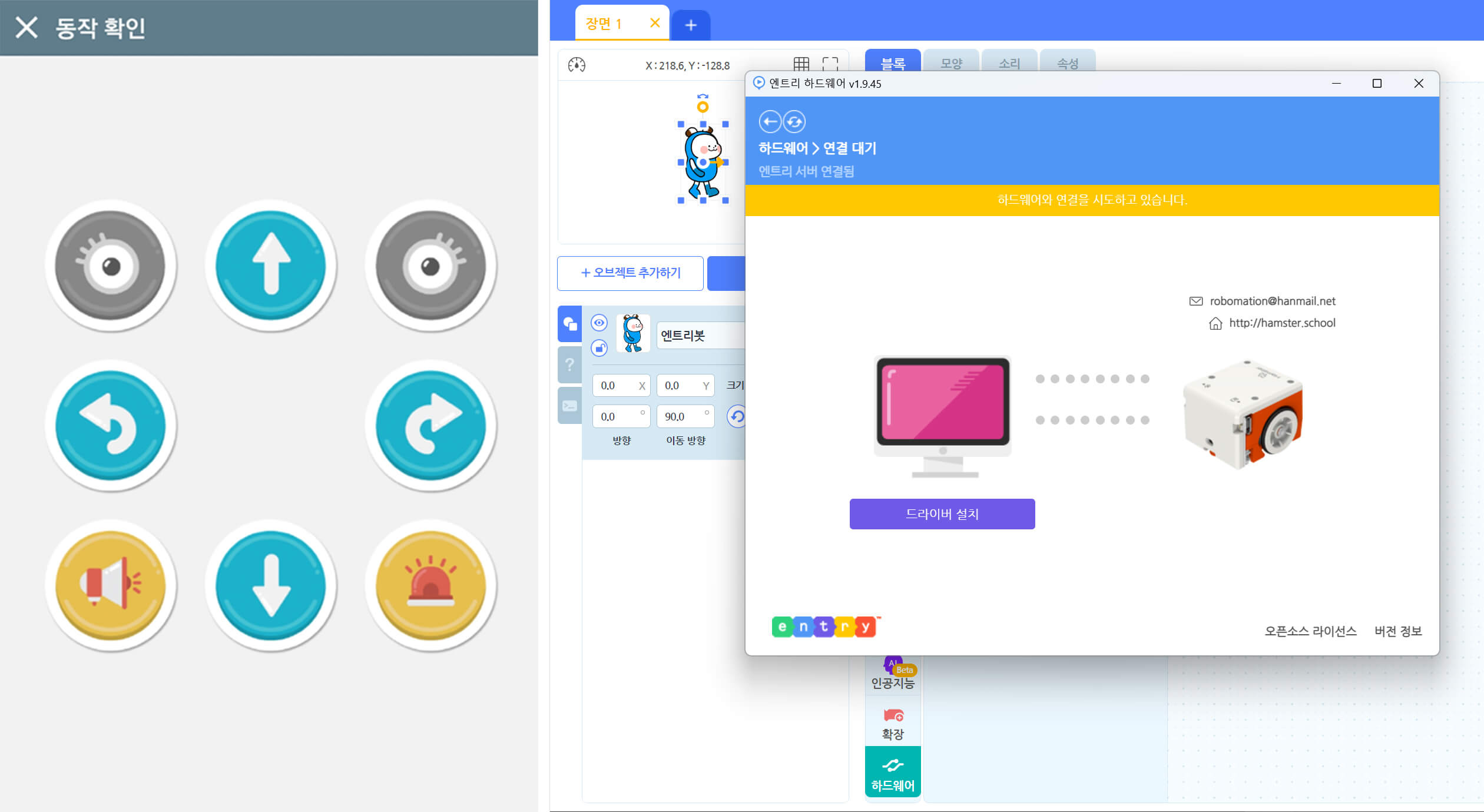Expand the stage to fullscreen
1484x812 pixels.
tap(830, 64)
